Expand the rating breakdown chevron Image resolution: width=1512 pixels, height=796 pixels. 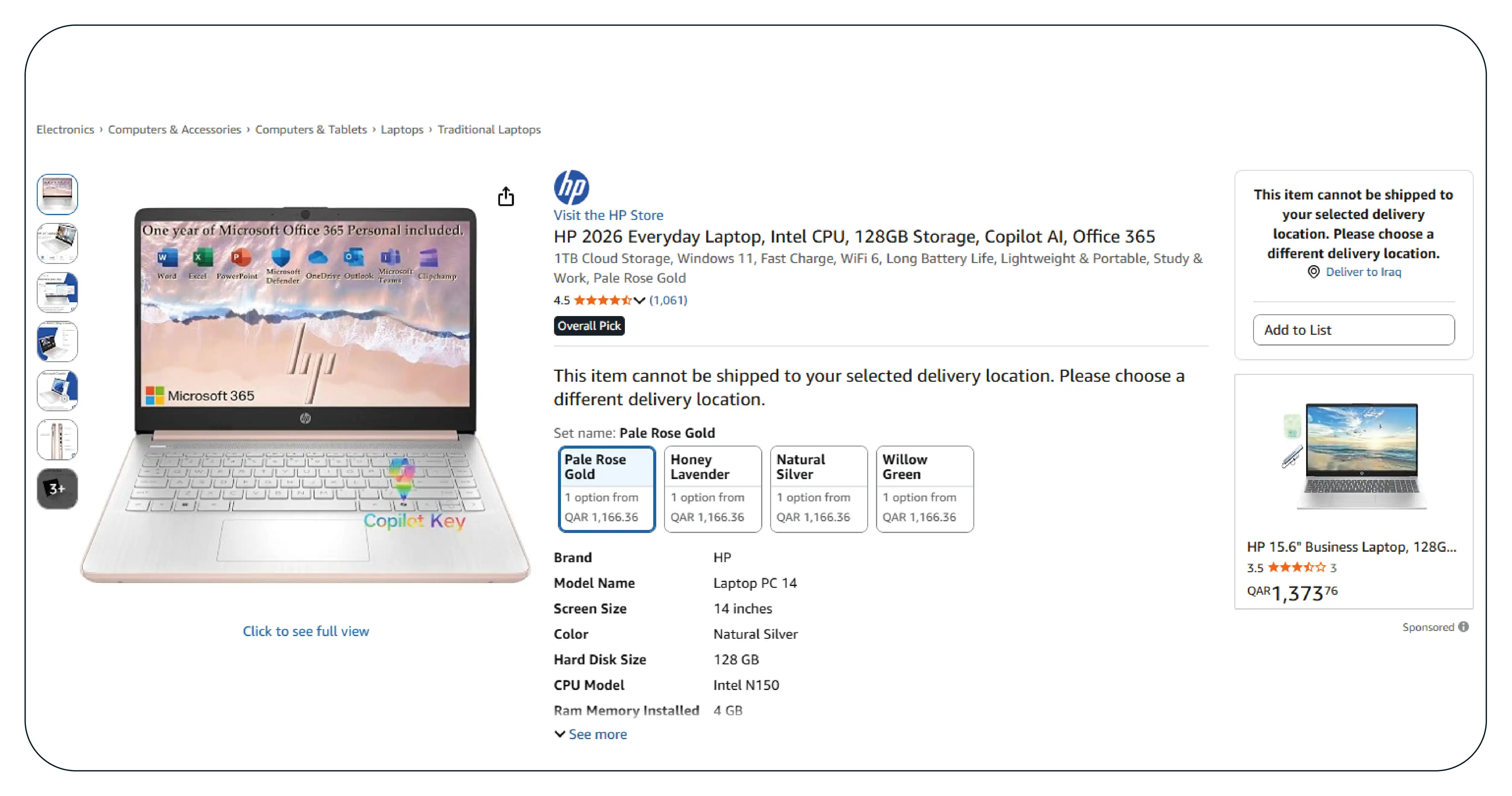point(639,300)
